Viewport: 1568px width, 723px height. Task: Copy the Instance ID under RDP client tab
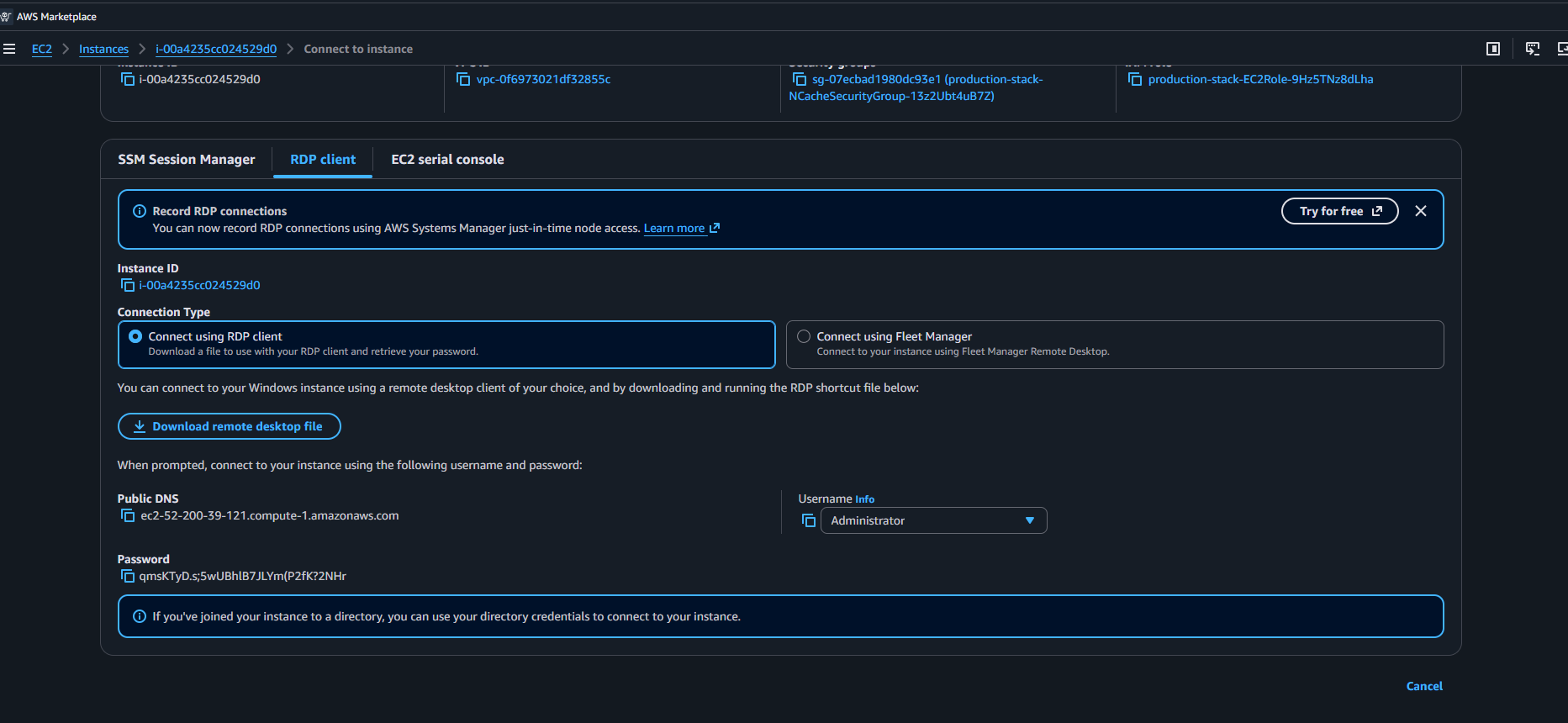pos(128,285)
